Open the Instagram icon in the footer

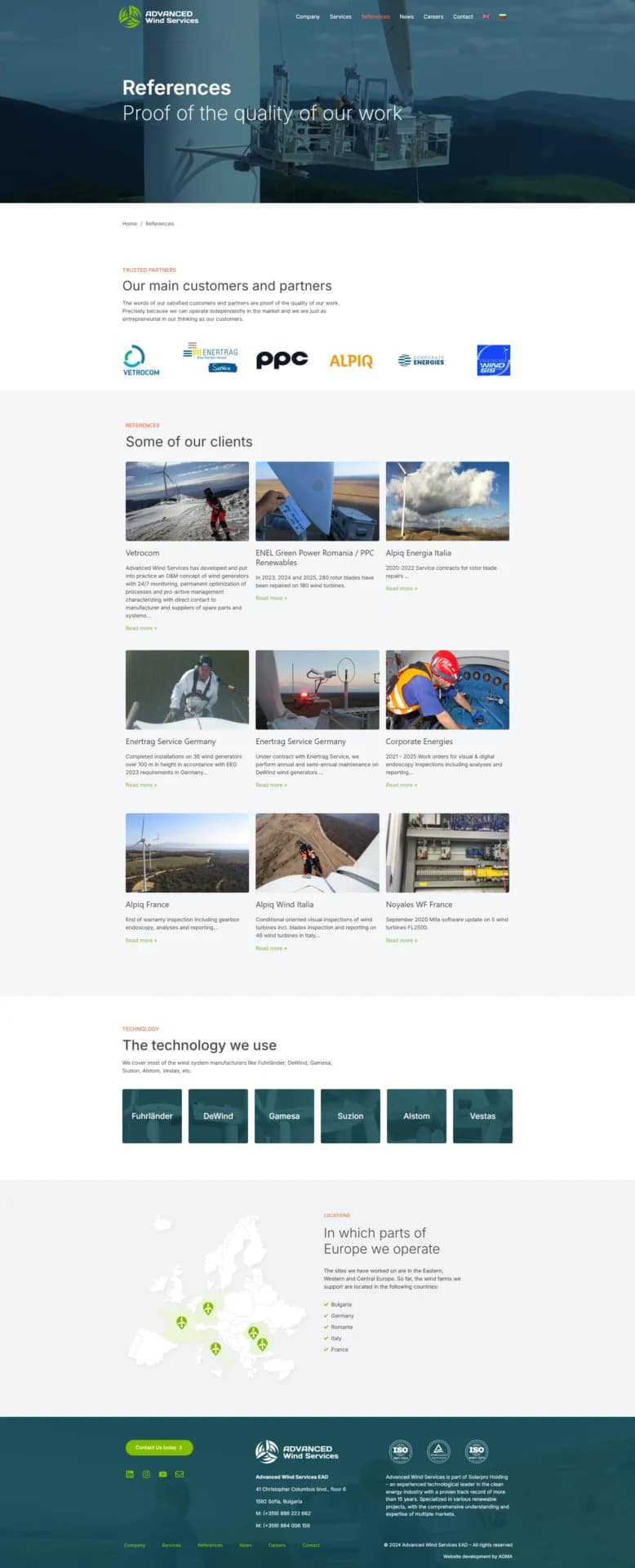[146, 1474]
